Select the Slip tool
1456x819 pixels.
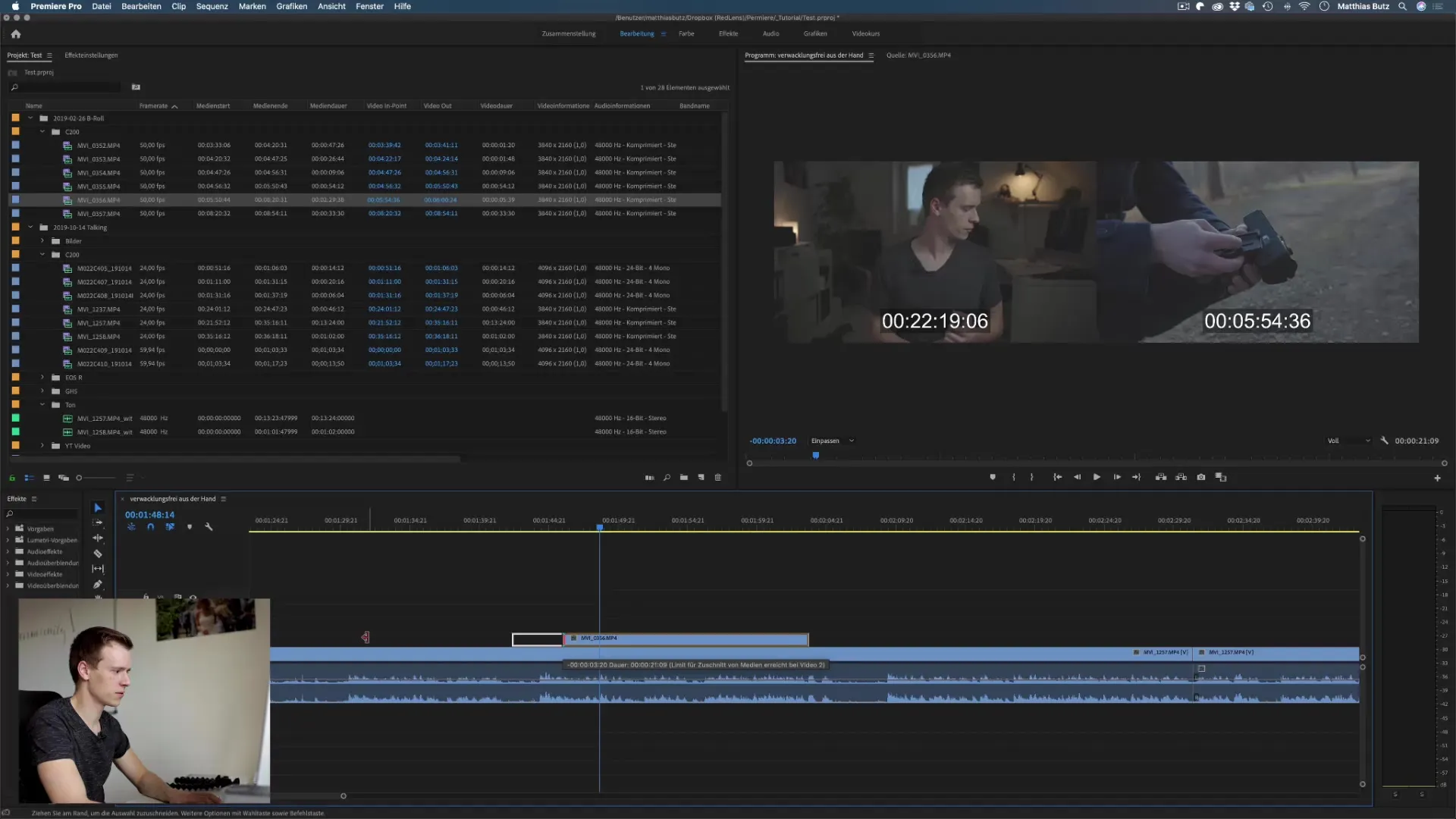(x=98, y=569)
